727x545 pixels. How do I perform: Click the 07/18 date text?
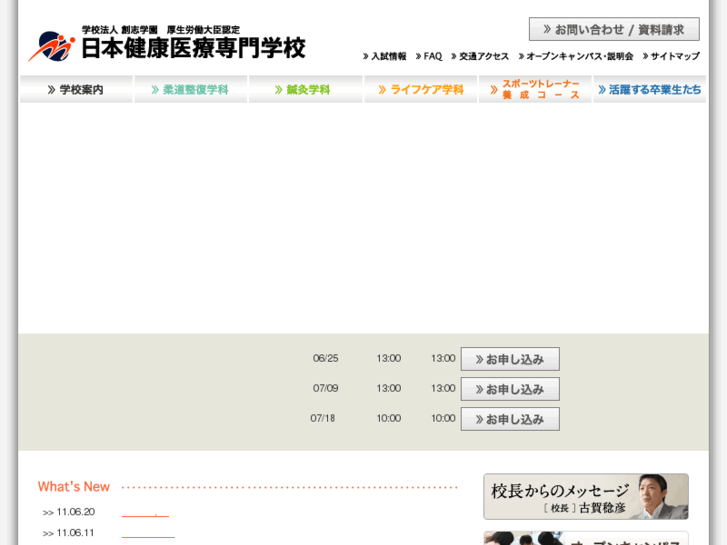323,418
